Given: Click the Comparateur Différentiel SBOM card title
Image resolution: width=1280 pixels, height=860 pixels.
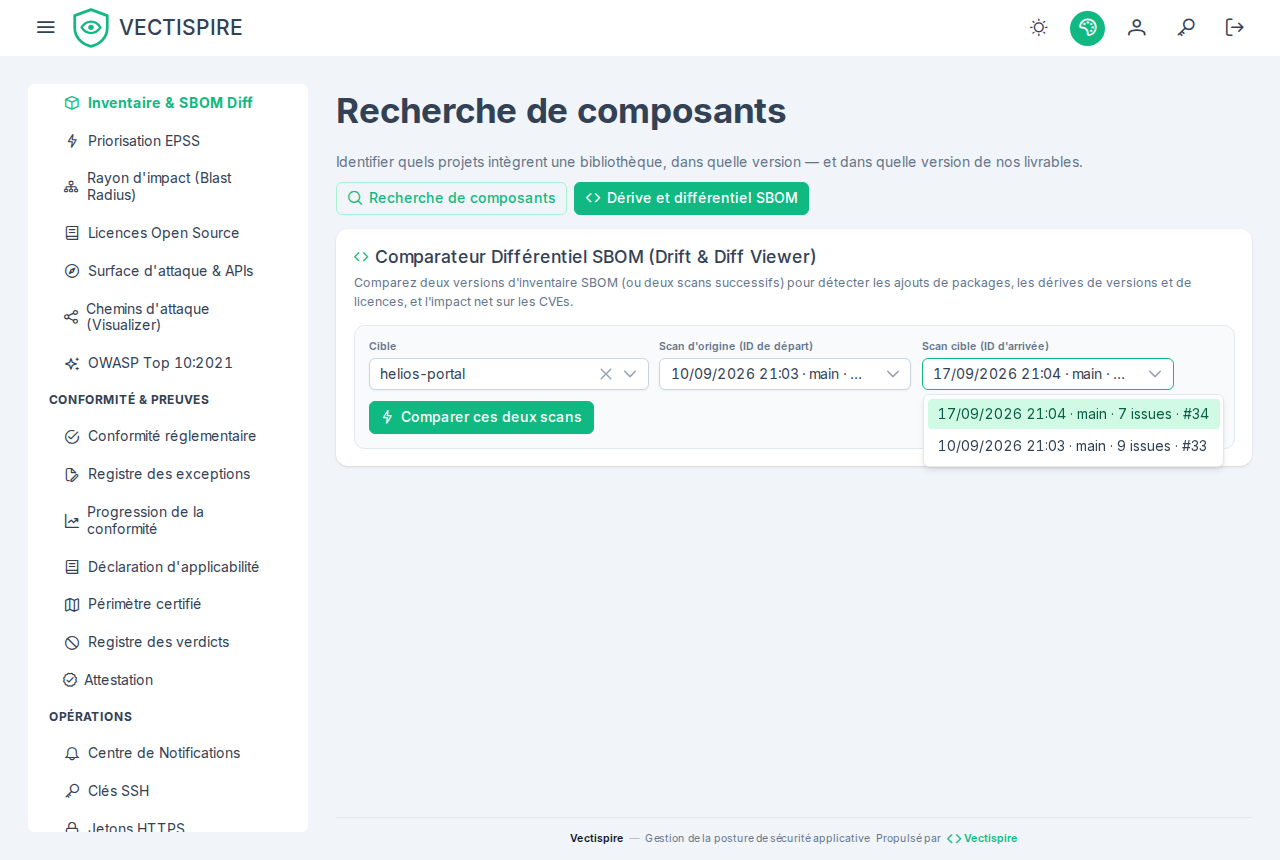Looking at the screenshot, I should click(x=596, y=257).
